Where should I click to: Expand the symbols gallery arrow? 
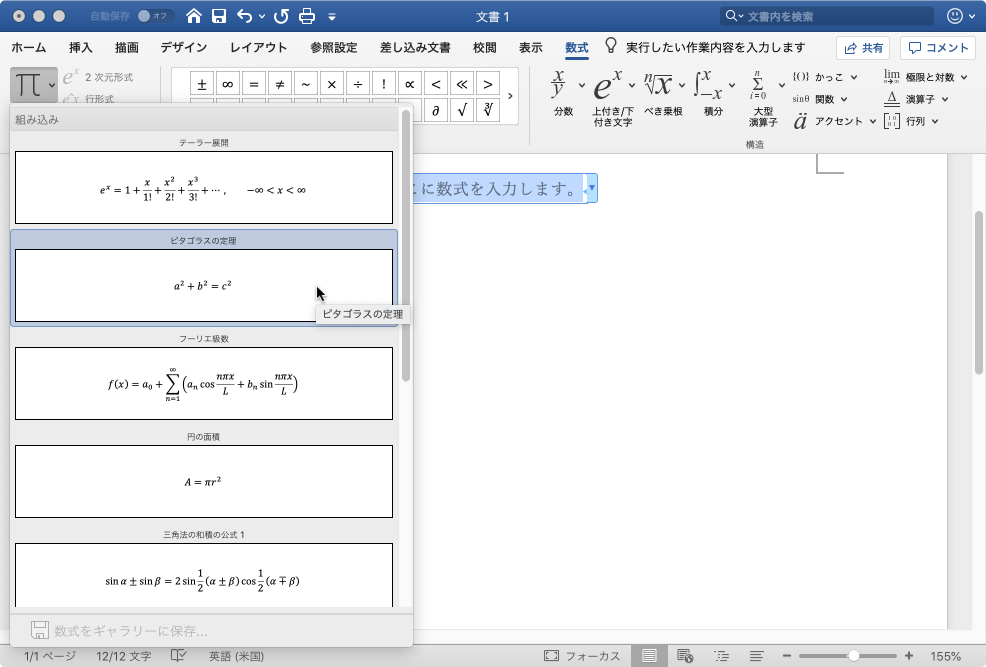pyautogui.click(x=510, y=96)
